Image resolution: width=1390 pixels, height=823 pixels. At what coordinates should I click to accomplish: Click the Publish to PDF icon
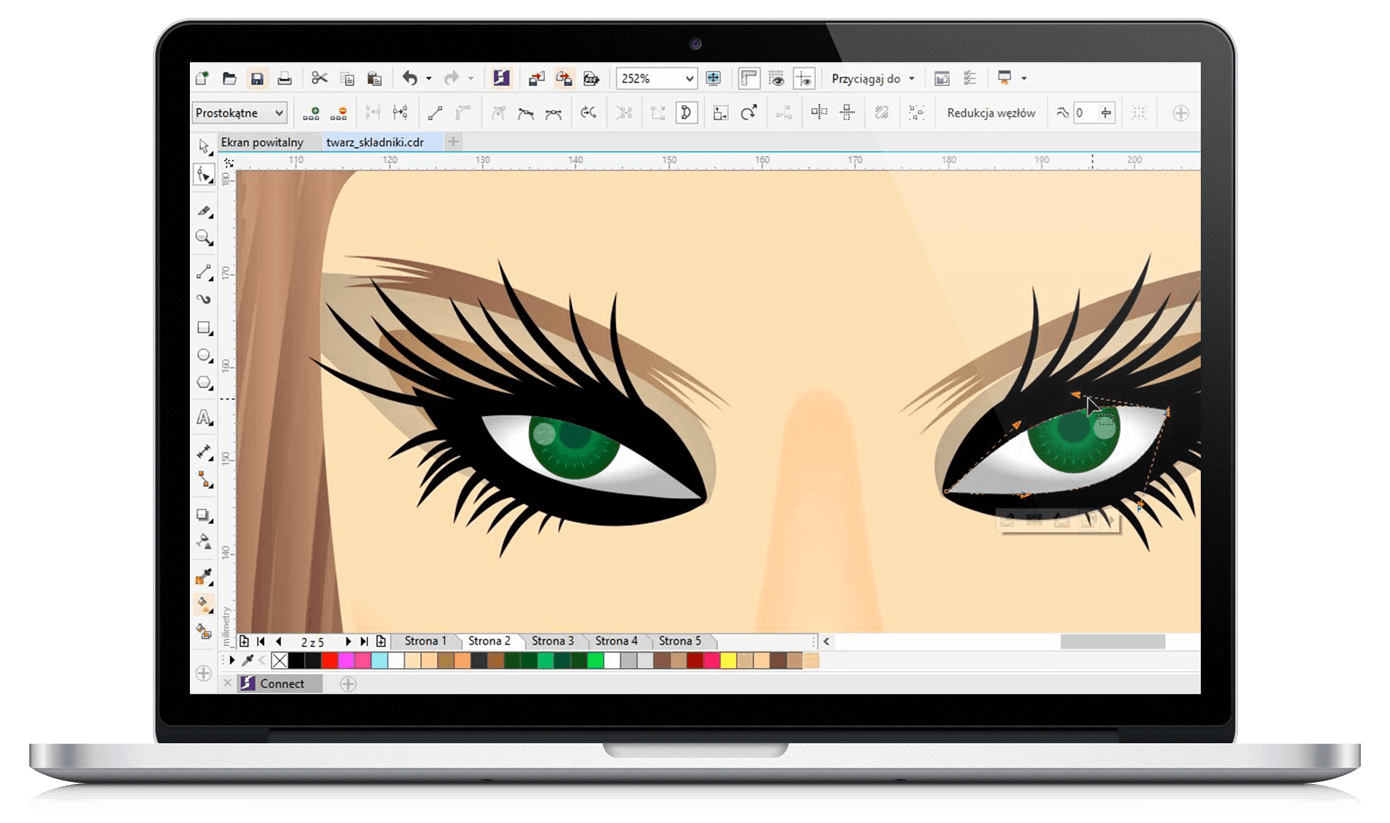click(x=592, y=78)
